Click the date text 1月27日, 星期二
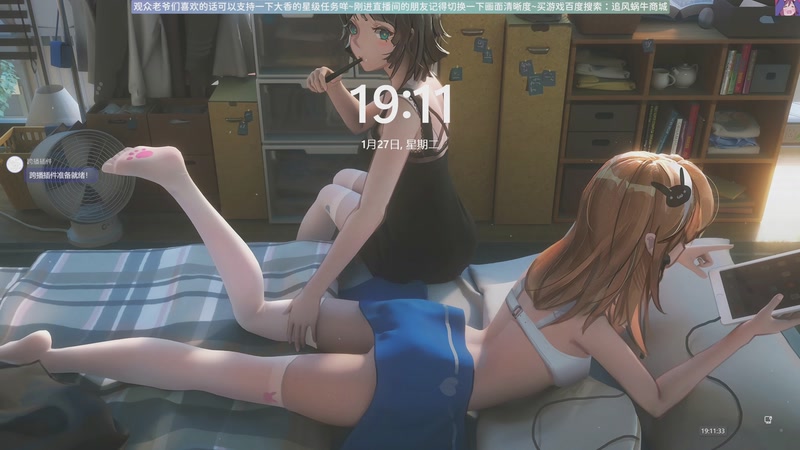800x450 pixels. (399, 144)
